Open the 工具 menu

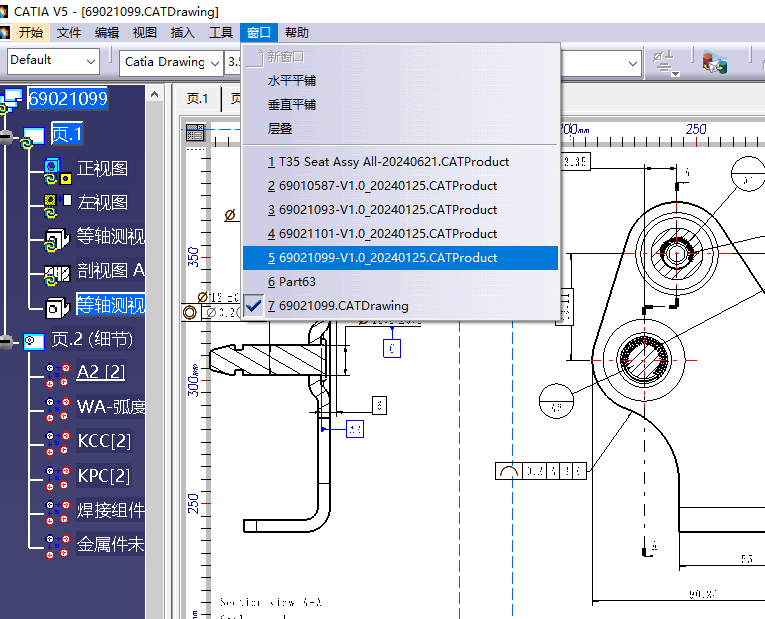tap(221, 33)
